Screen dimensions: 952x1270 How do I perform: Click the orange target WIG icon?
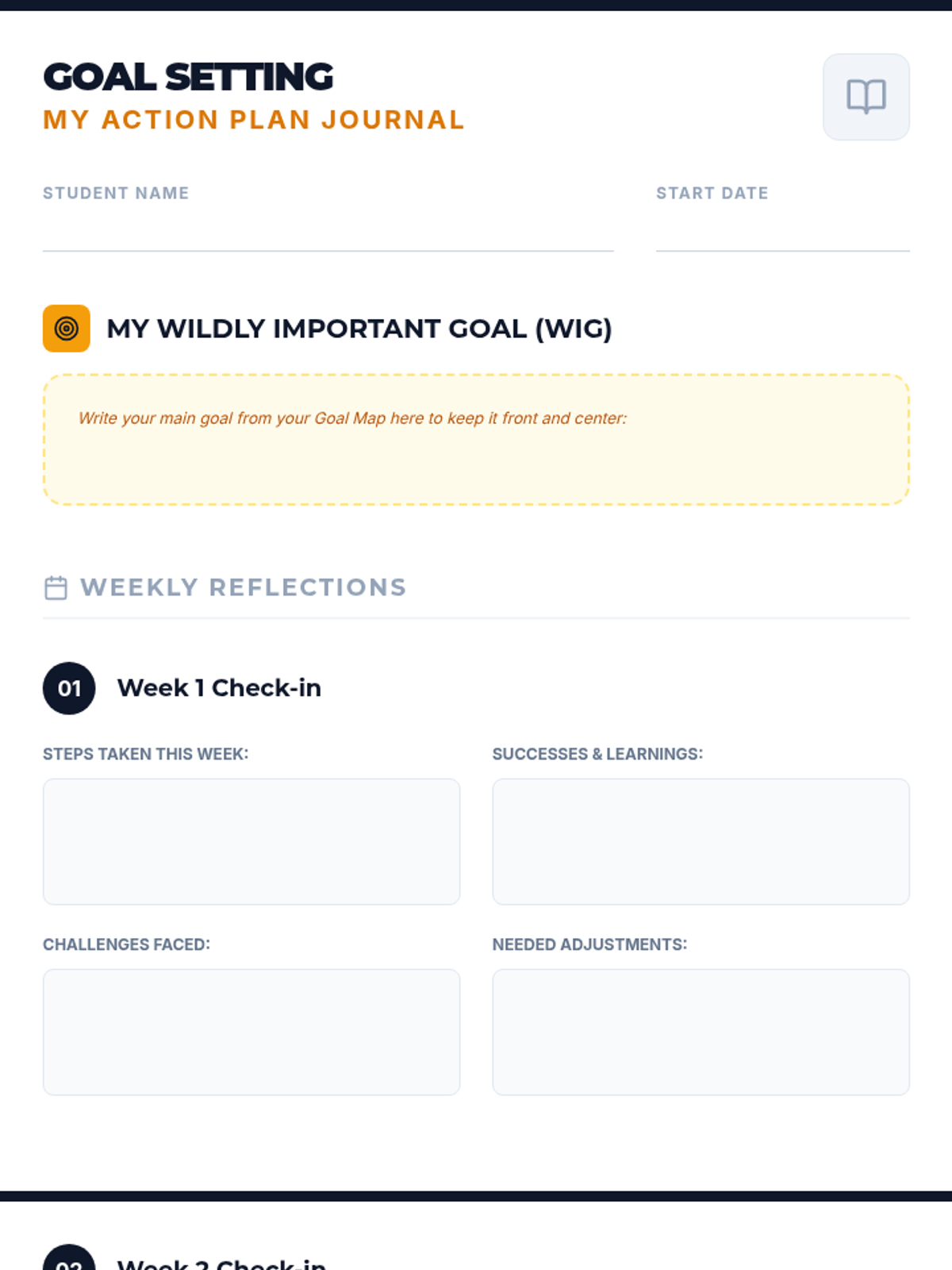67,328
